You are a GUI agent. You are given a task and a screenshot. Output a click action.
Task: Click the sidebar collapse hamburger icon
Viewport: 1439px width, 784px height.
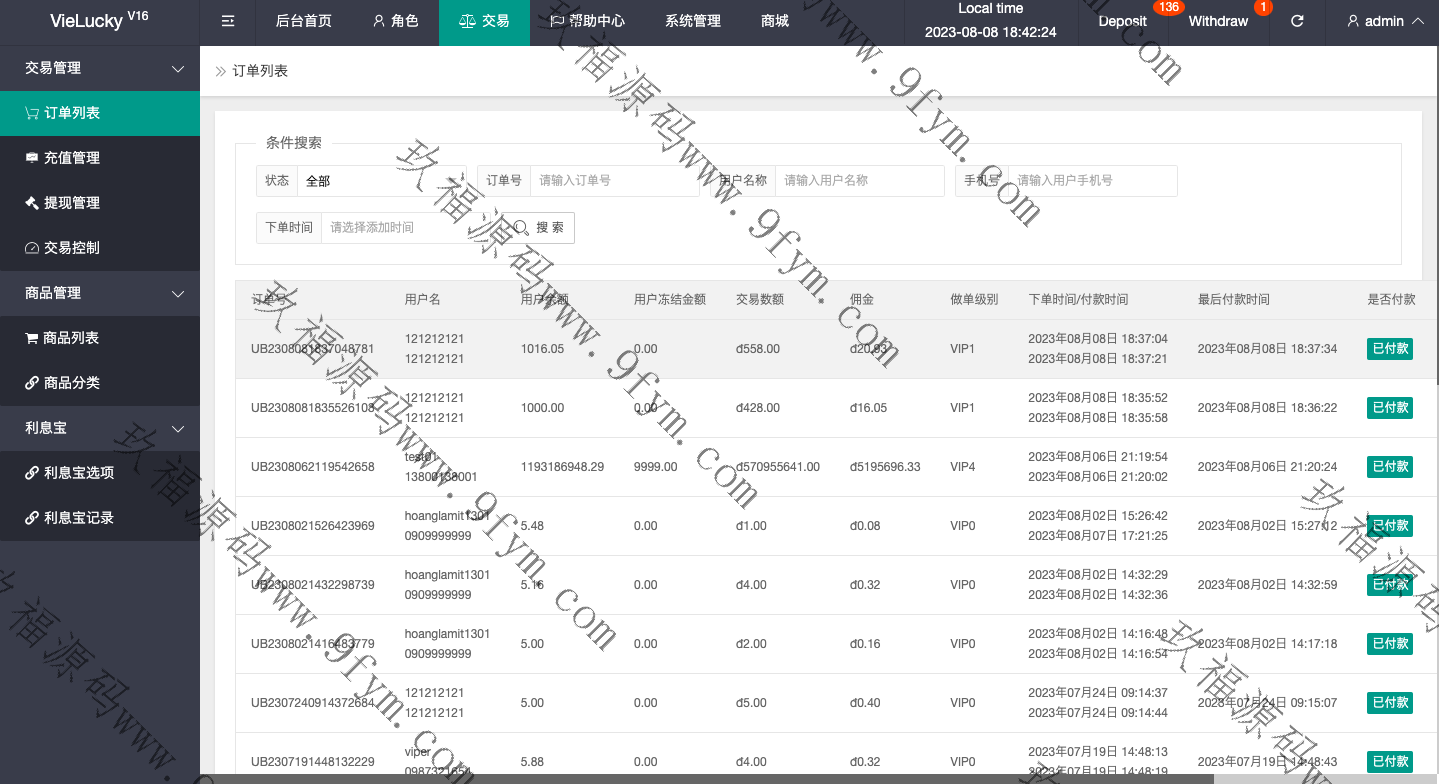(x=228, y=21)
